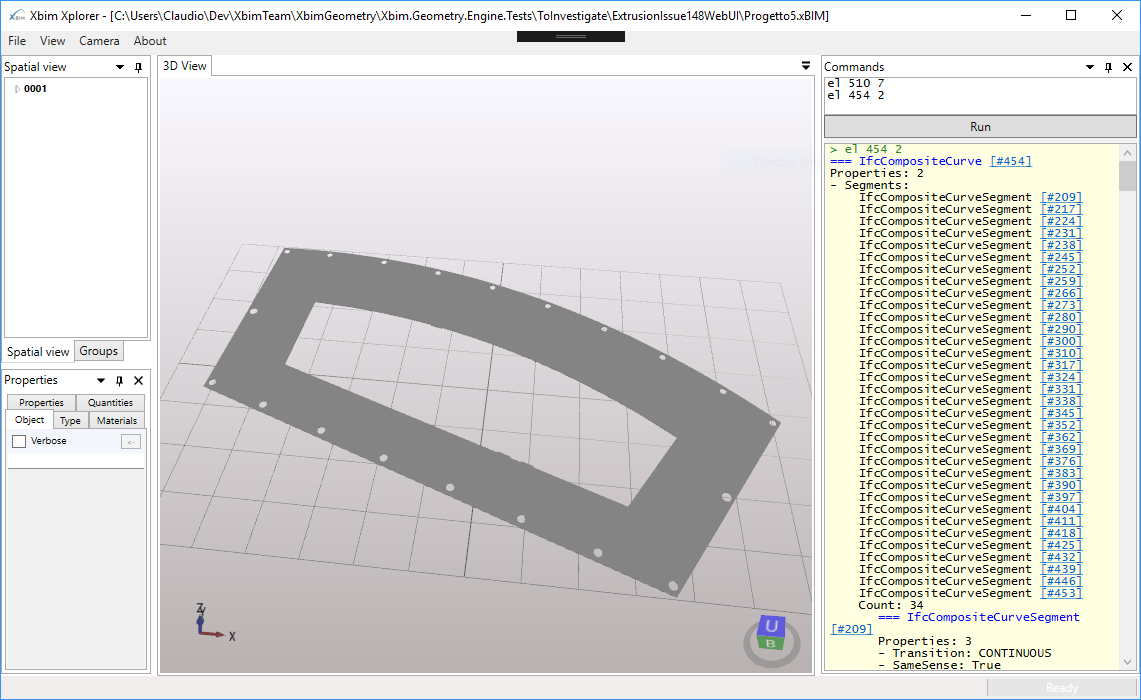Close the Properties panel
This screenshot has height=700, width=1141.
(x=138, y=380)
